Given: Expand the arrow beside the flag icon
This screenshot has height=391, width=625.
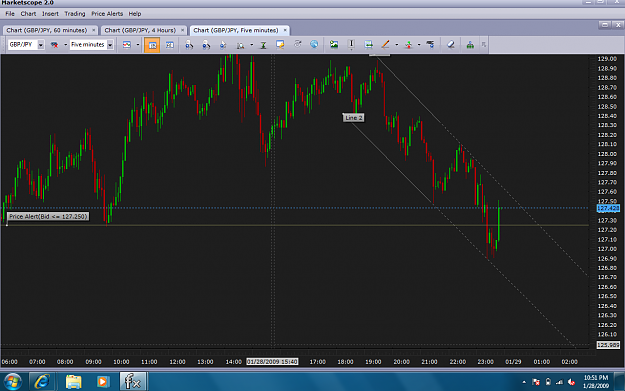Looking at the screenshot, I should point(65,45).
